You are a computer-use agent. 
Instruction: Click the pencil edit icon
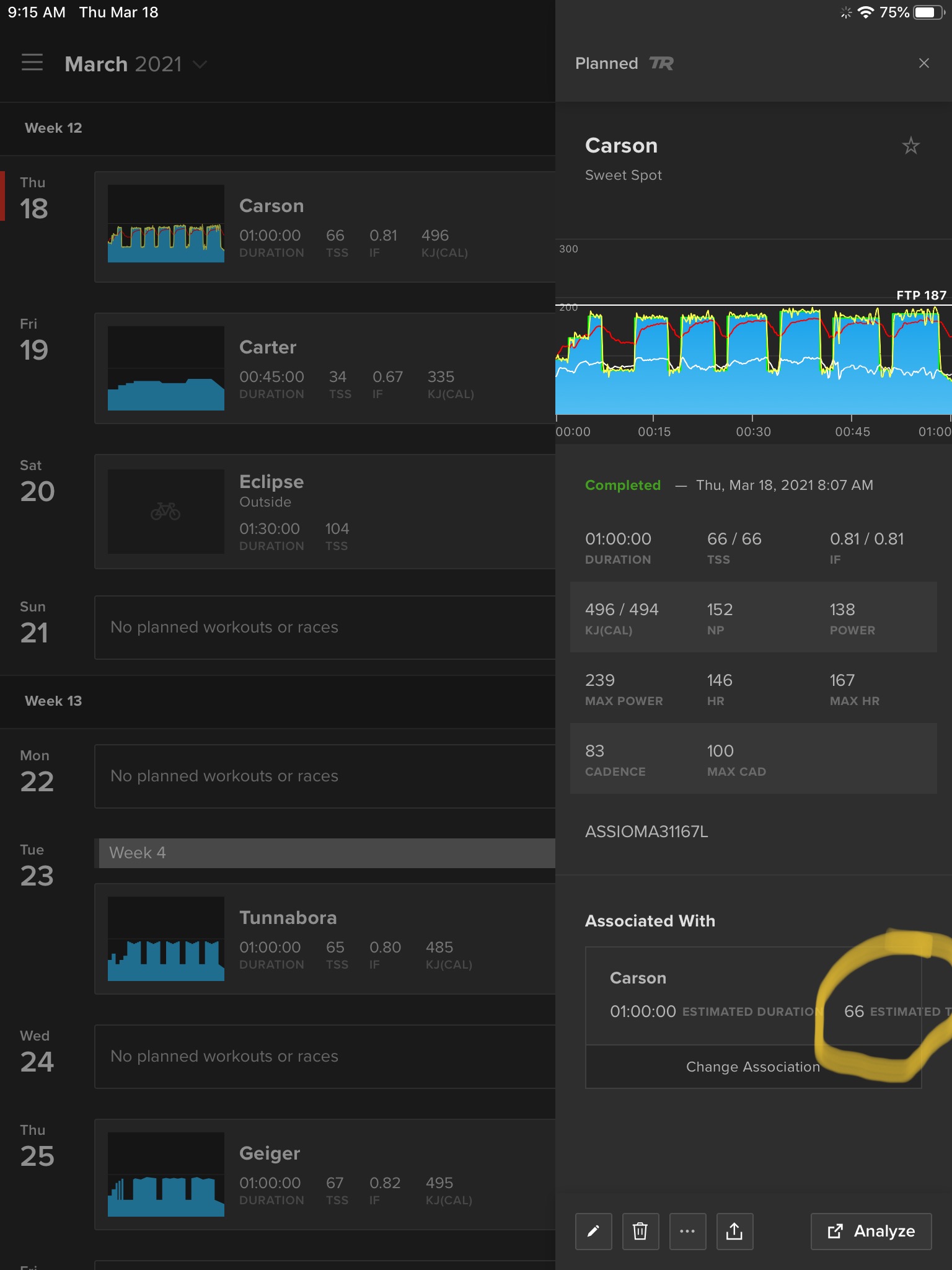click(594, 1231)
